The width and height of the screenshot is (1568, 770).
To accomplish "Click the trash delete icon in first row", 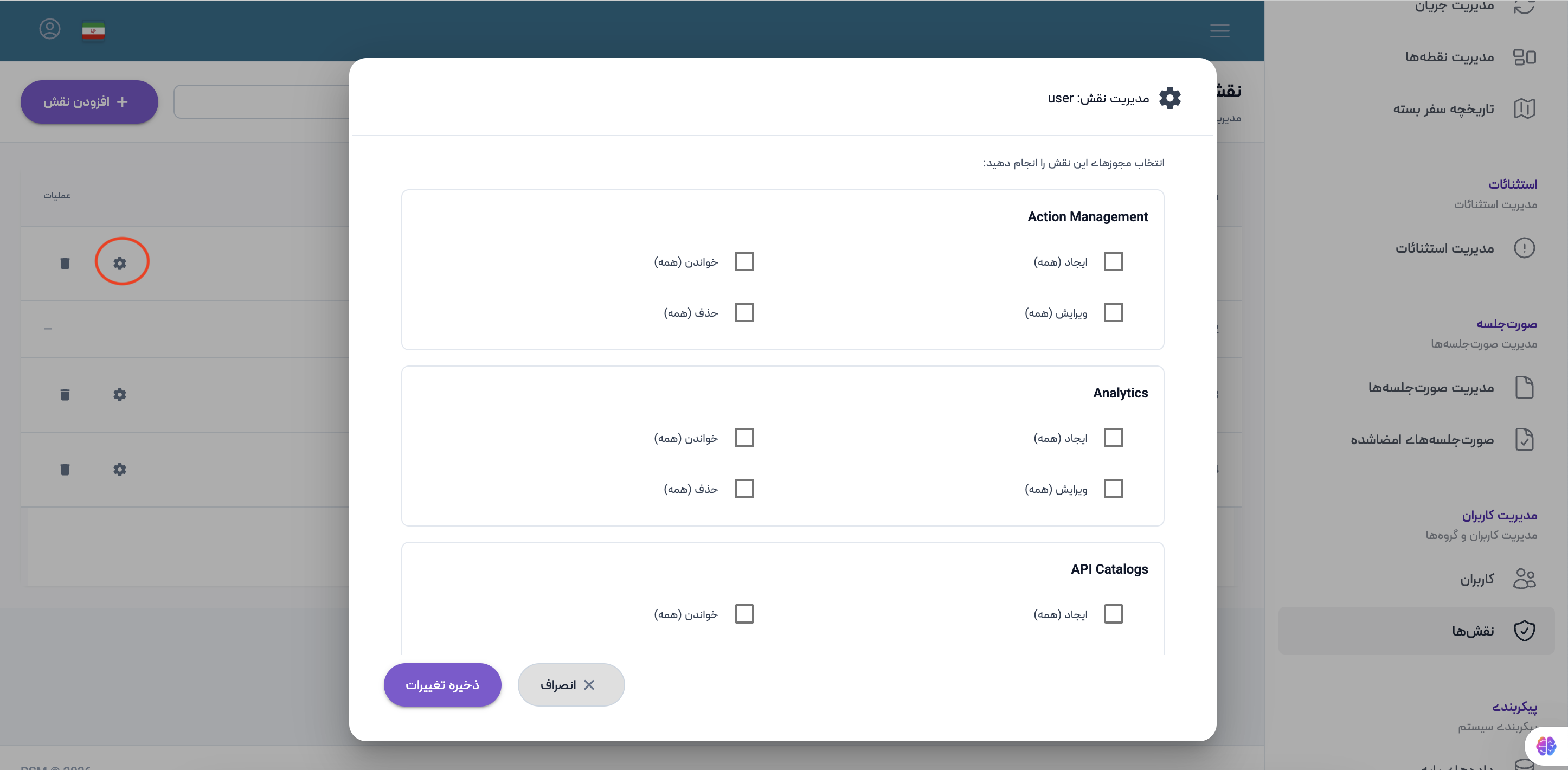I will 65,263.
